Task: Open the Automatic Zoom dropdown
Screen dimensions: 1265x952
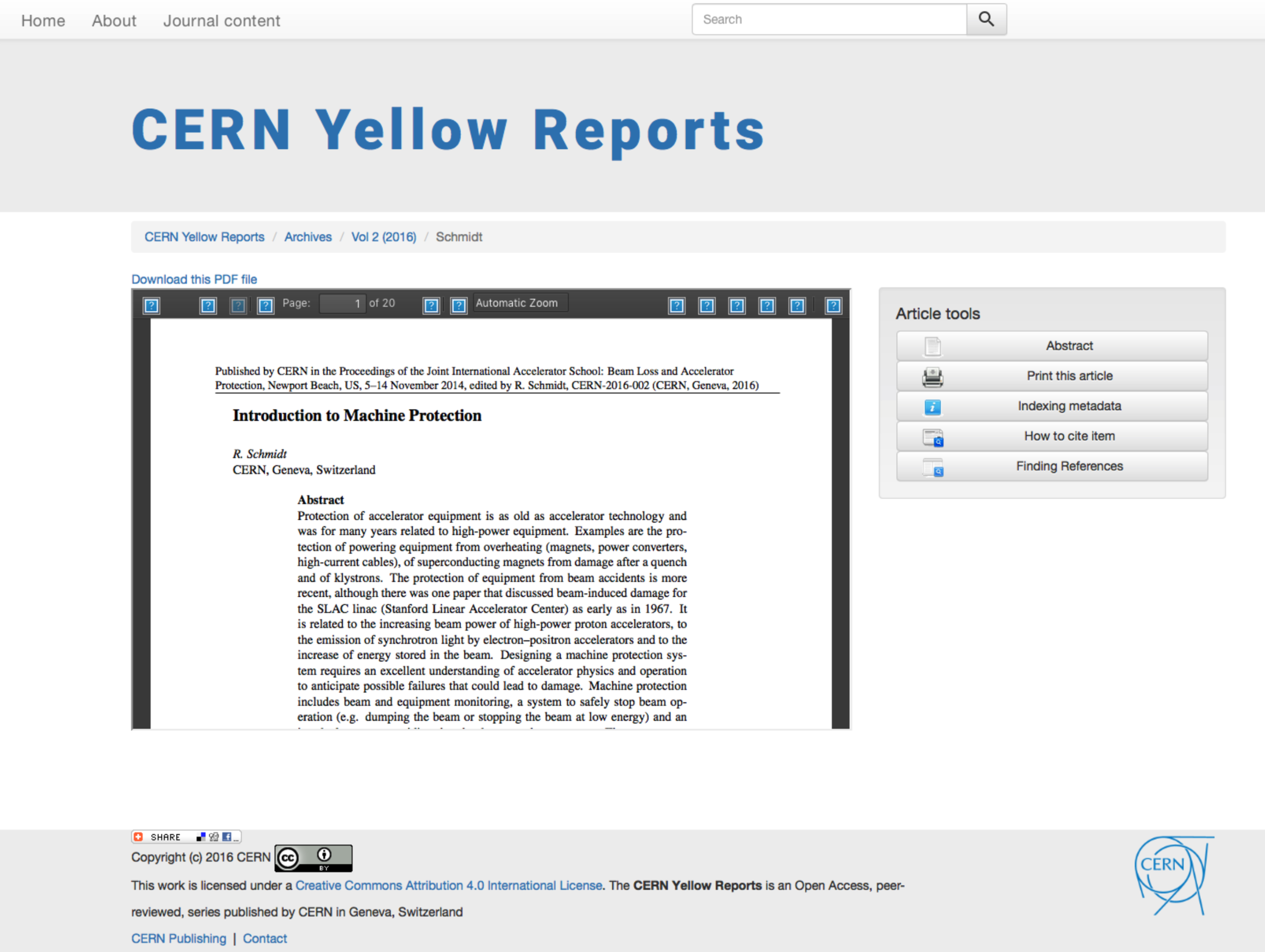Action: pos(520,303)
